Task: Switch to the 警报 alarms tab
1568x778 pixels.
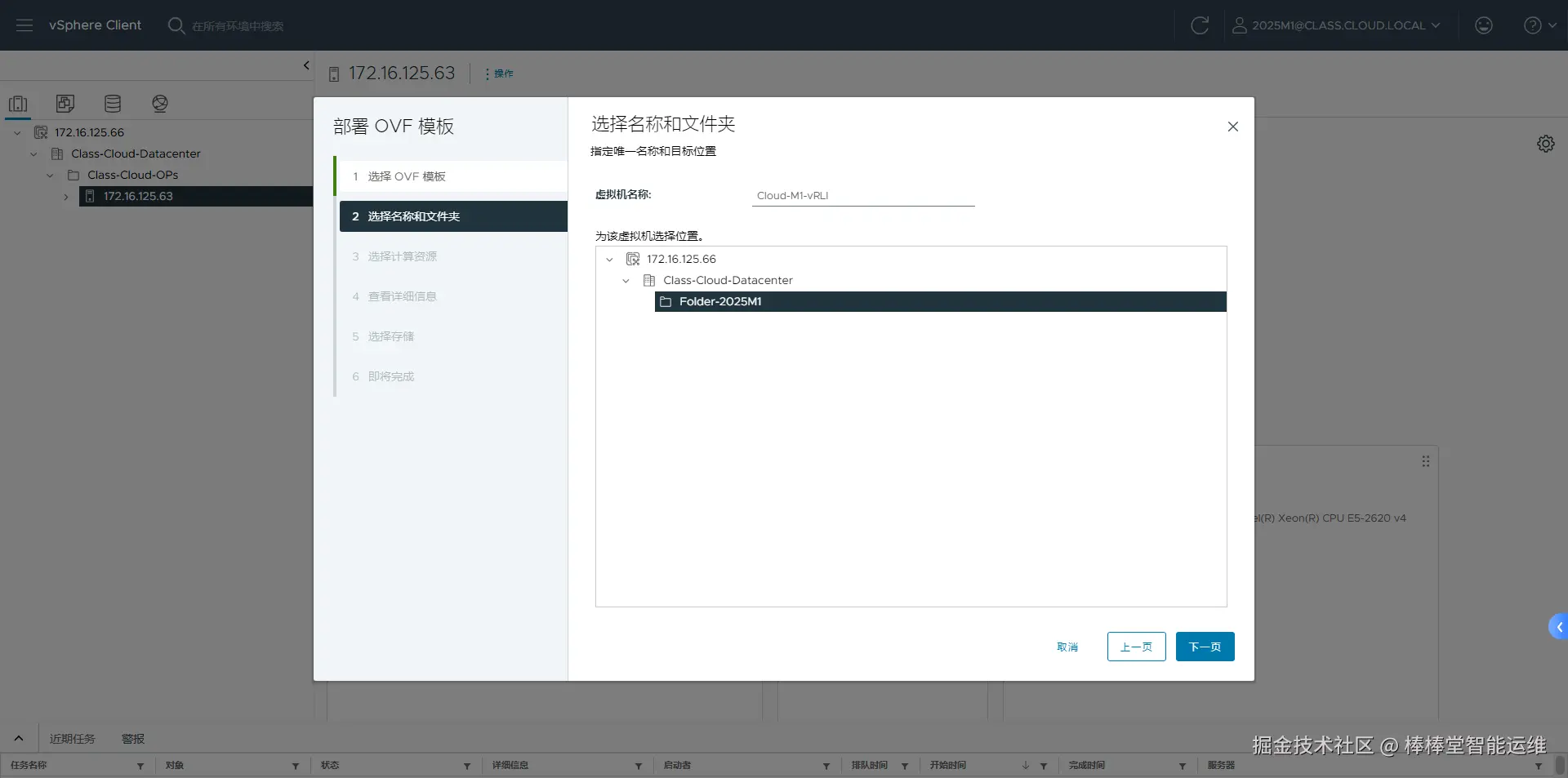Action: 133,739
